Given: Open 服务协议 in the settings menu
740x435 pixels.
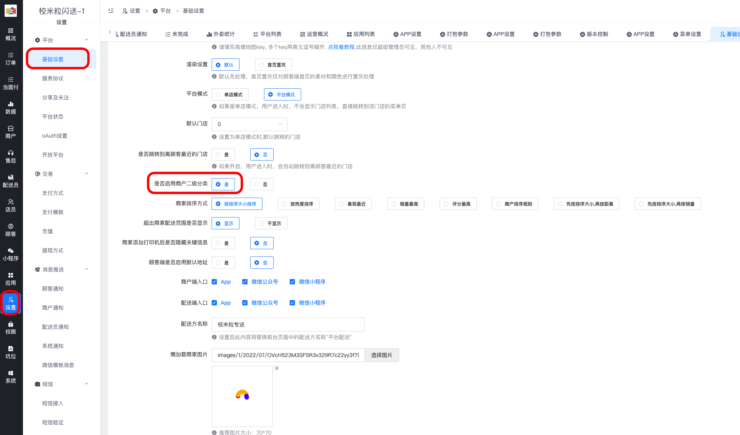Looking at the screenshot, I should (55, 78).
